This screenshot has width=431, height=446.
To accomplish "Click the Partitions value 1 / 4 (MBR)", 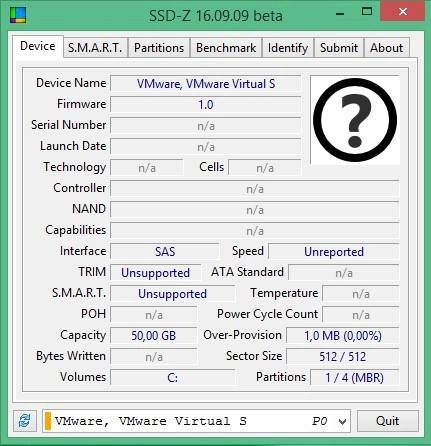I will coord(355,378).
